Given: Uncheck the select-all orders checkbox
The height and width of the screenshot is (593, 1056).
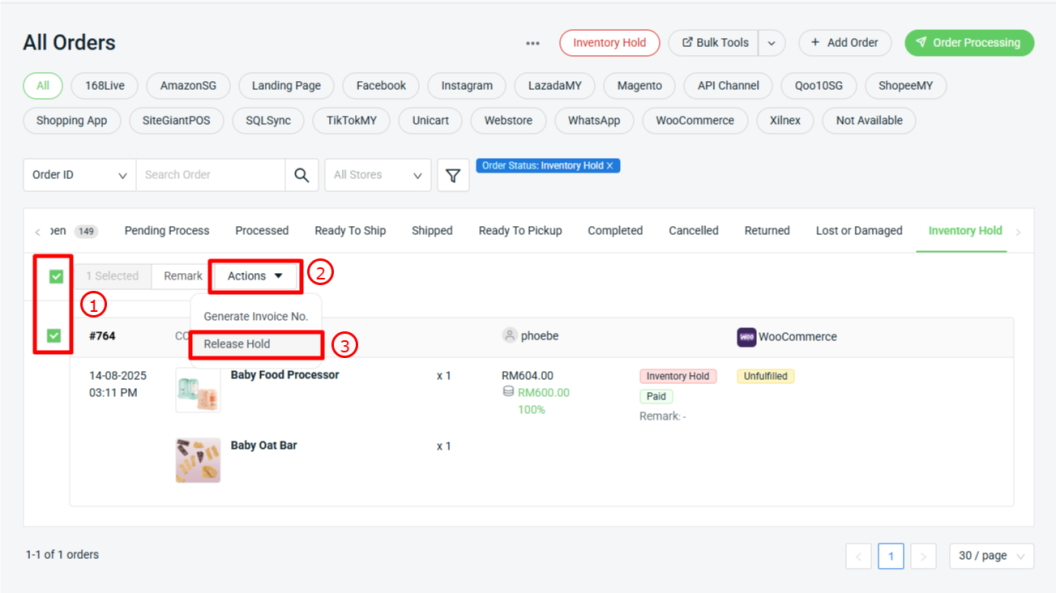Looking at the screenshot, I should [56, 276].
